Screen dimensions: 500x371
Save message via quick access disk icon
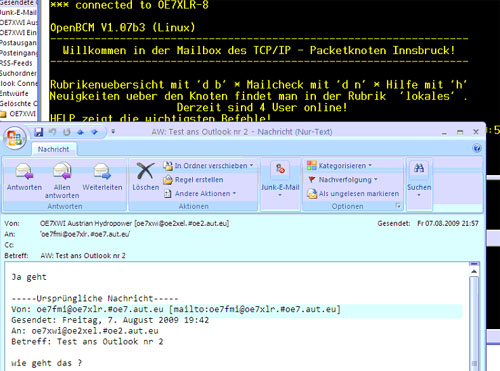(x=39, y=132)
